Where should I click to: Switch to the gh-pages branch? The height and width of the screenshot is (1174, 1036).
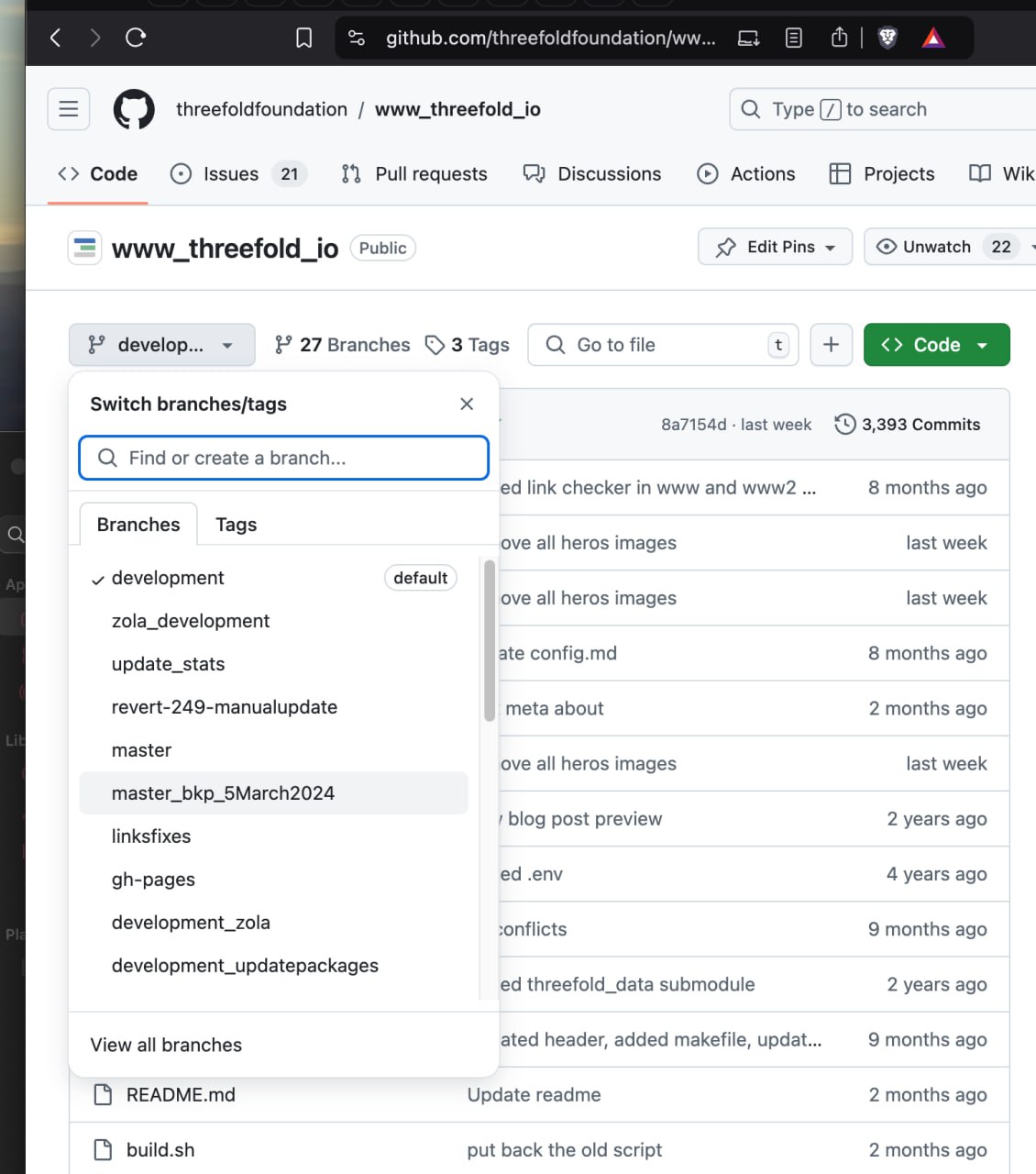coord(153,880)
